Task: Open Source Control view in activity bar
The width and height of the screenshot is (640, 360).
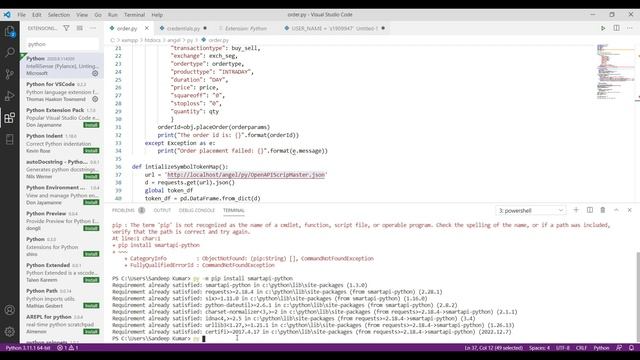Action: 9,74
